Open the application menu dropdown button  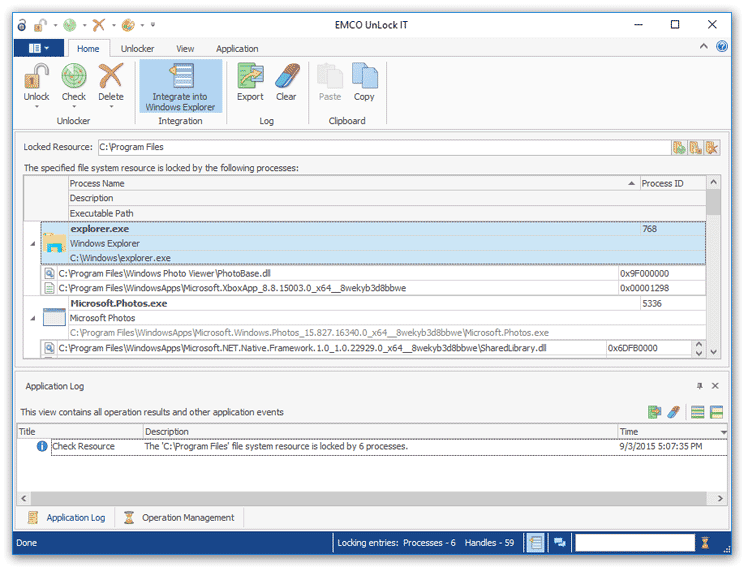pos(39,48)
